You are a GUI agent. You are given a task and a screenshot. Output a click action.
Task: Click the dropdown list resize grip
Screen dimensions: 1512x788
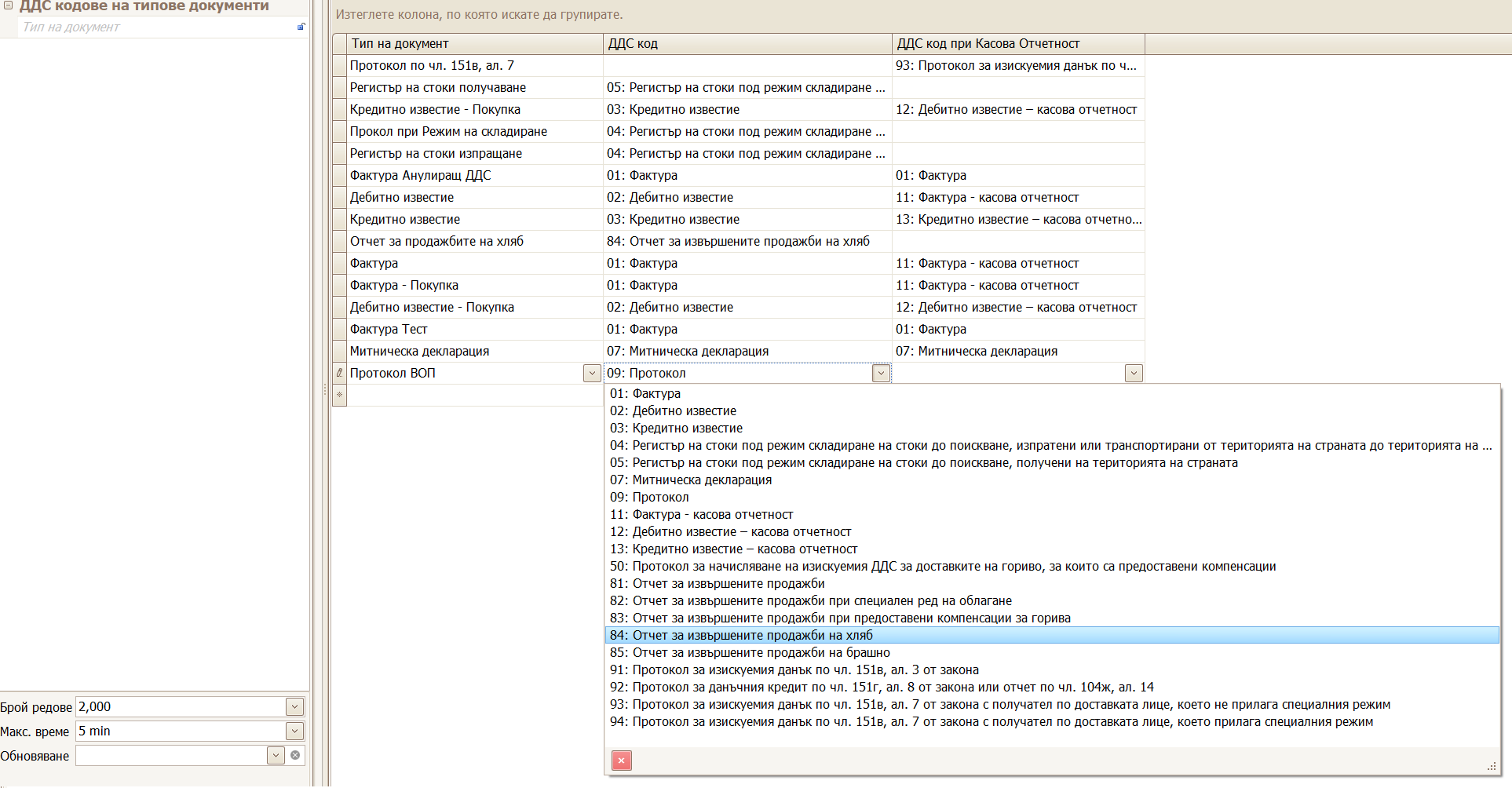click(x=1492, y=766)
